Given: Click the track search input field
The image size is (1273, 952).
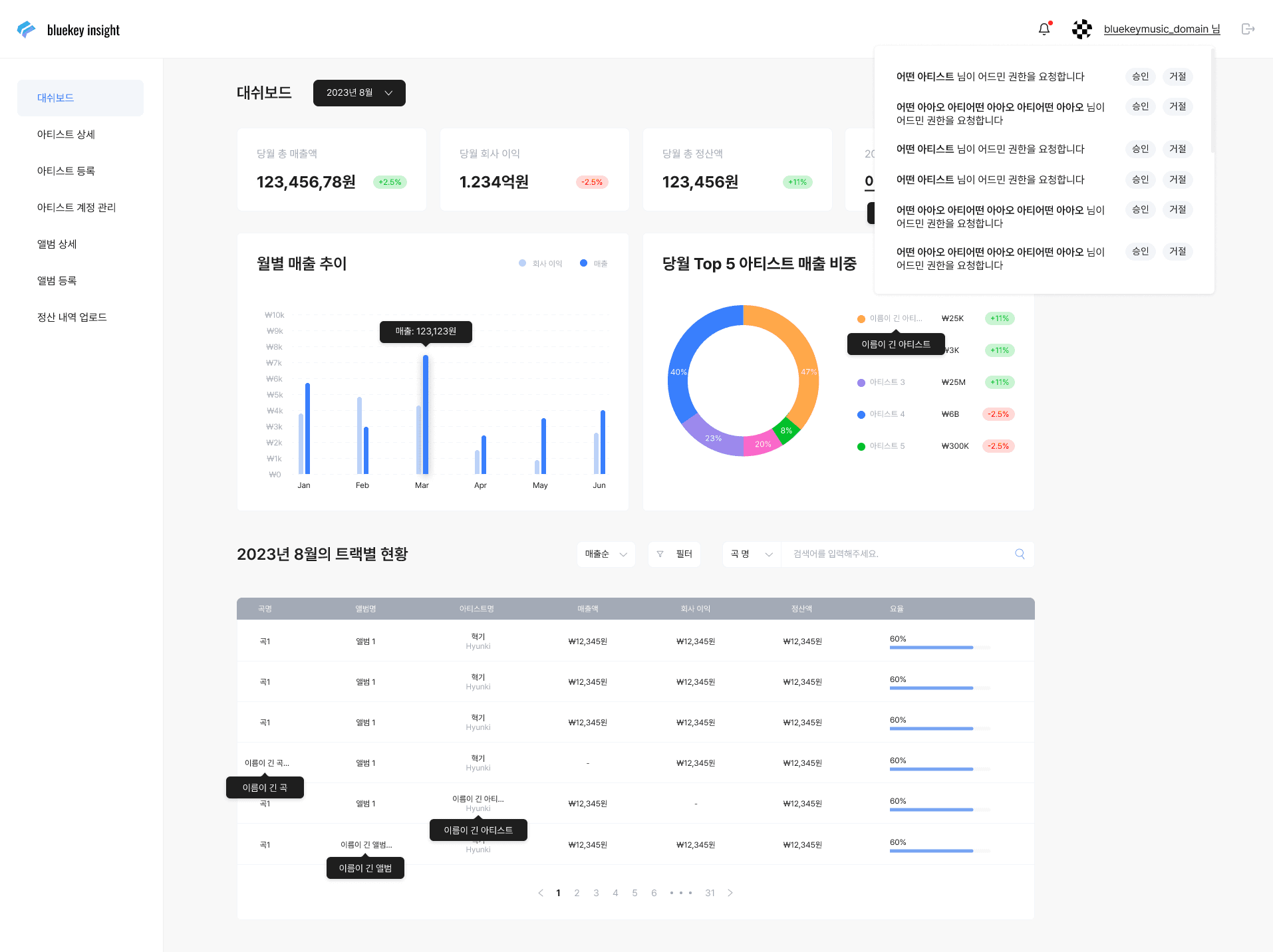Looking at the screenshot, I should click(x=898, y=554).
